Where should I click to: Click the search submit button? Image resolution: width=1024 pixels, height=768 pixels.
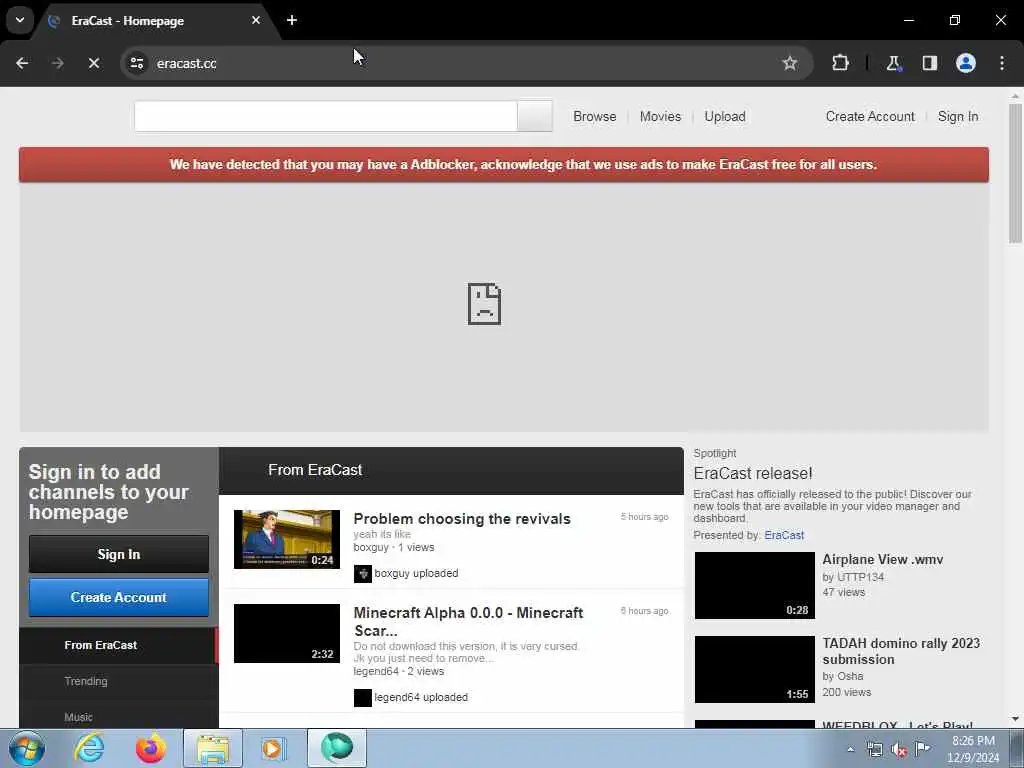coord(535,116)
